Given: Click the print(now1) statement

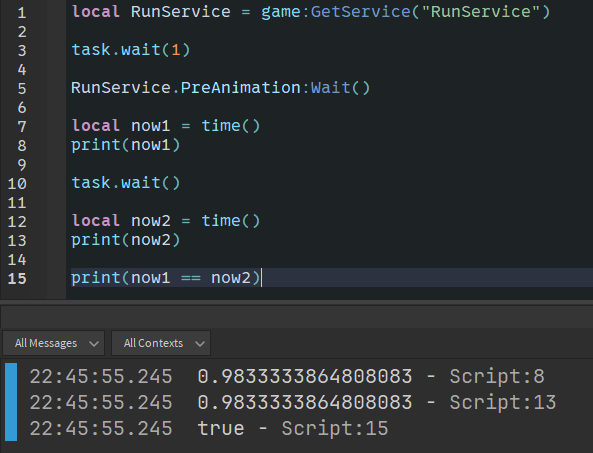Looking at the screenshot, I should (126, 145).
